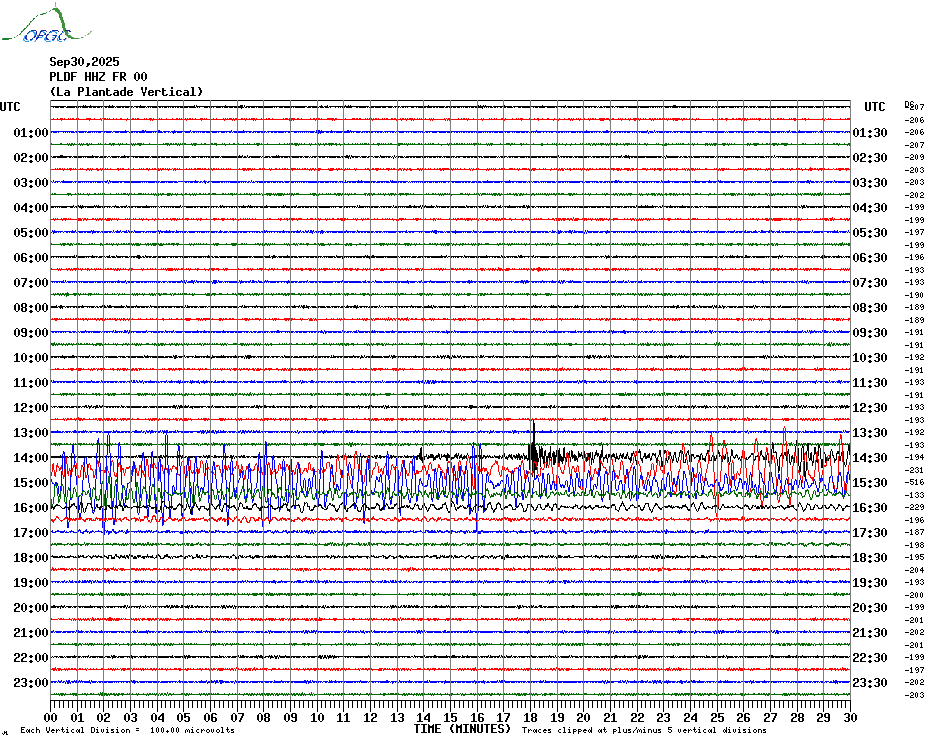This screenshot has height=744, width=930.
Task: Select the 15:00 hour label
Action: pyautogui.click(x=31, y=482)
